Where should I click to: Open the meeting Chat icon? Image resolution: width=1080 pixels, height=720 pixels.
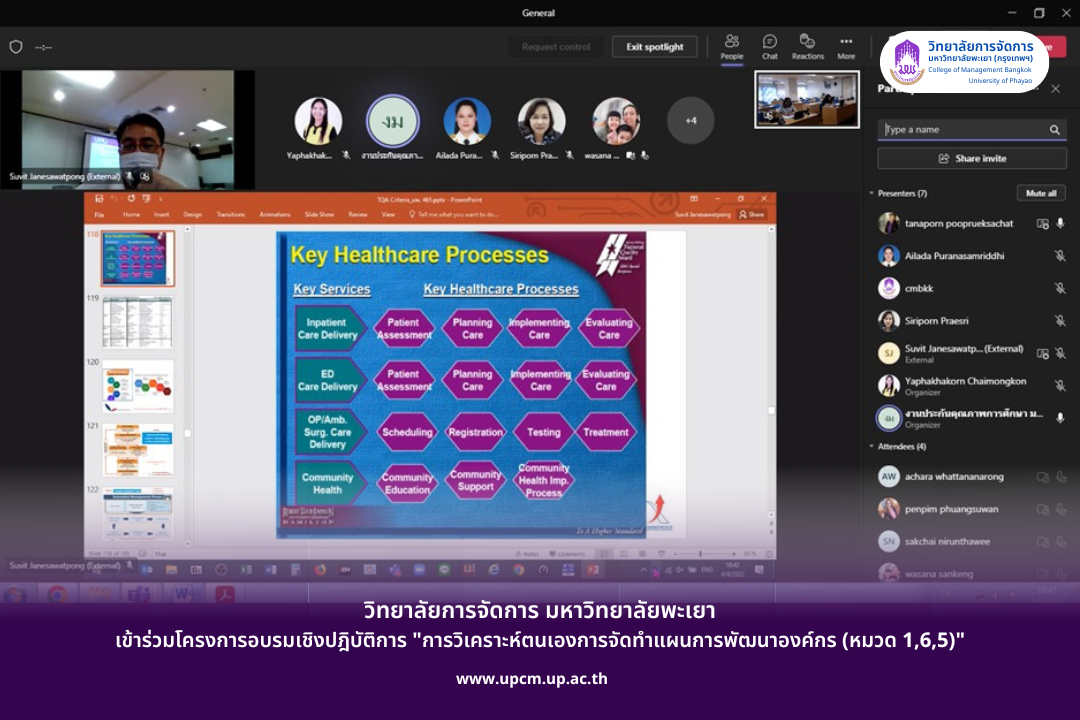pos(769,41)
